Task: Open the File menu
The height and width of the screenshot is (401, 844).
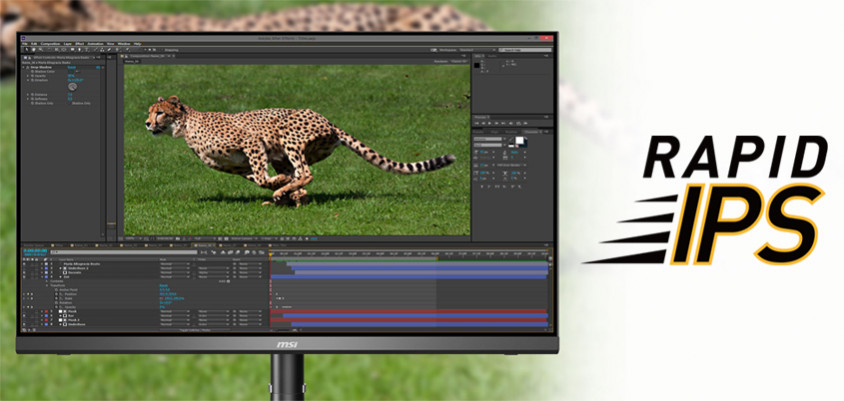Action: [x=25, y=44]
